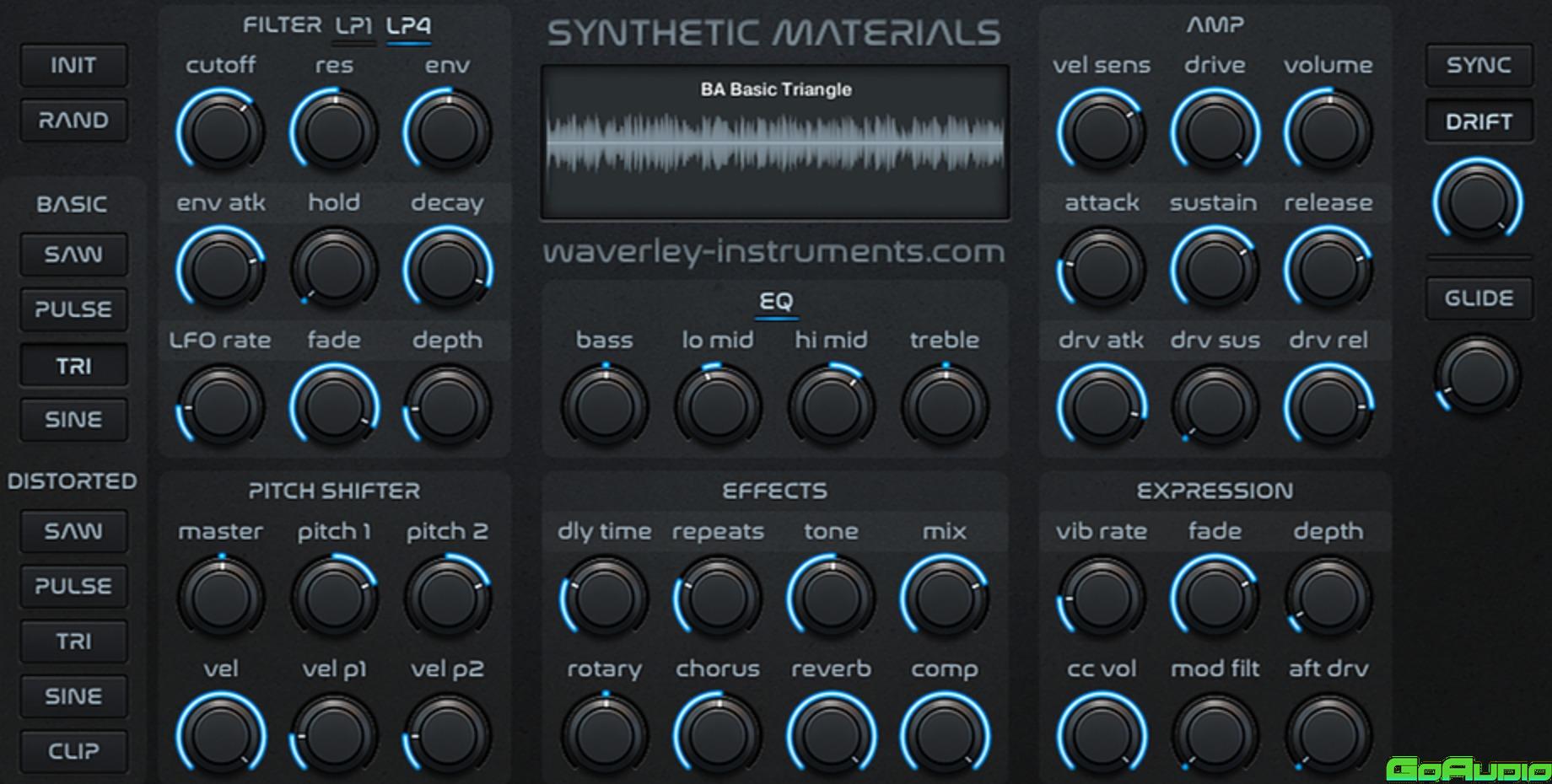Click the reverb effect knob
The height and width of the screenshot is (784, 1552).
pos(831,735)
